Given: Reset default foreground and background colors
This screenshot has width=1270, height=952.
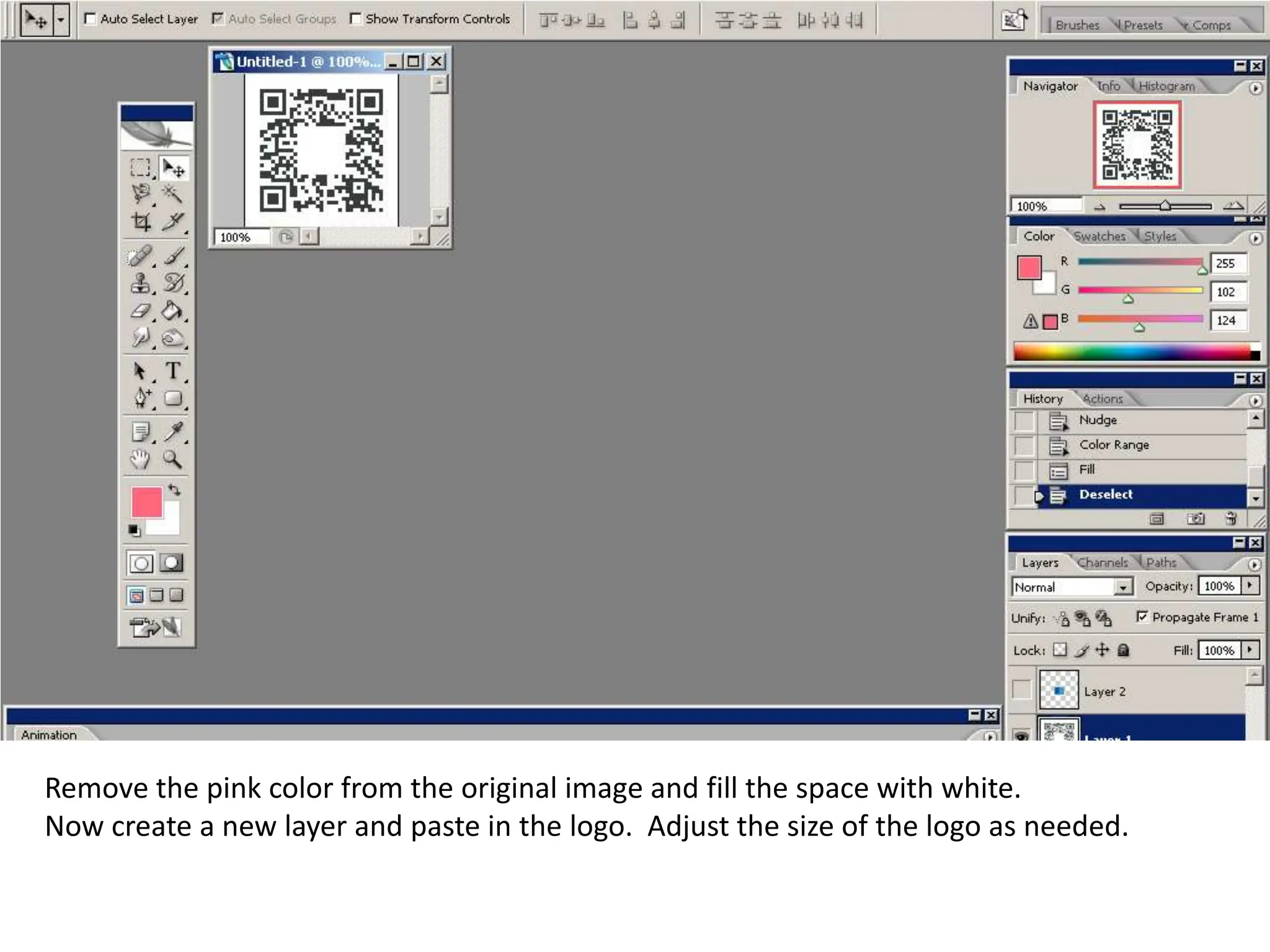Looking at the screenshot, I should pyautogui.click(x=134, y=530).
